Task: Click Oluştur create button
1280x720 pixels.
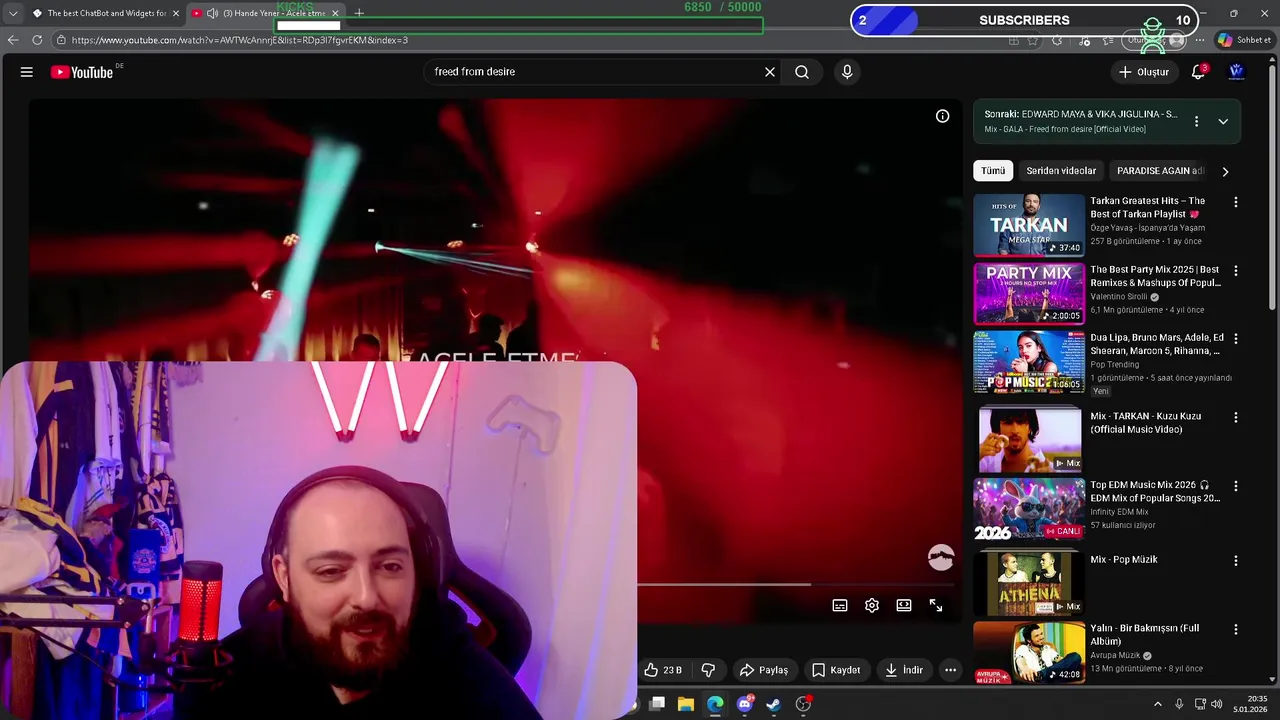Action: click(1143, 72)
